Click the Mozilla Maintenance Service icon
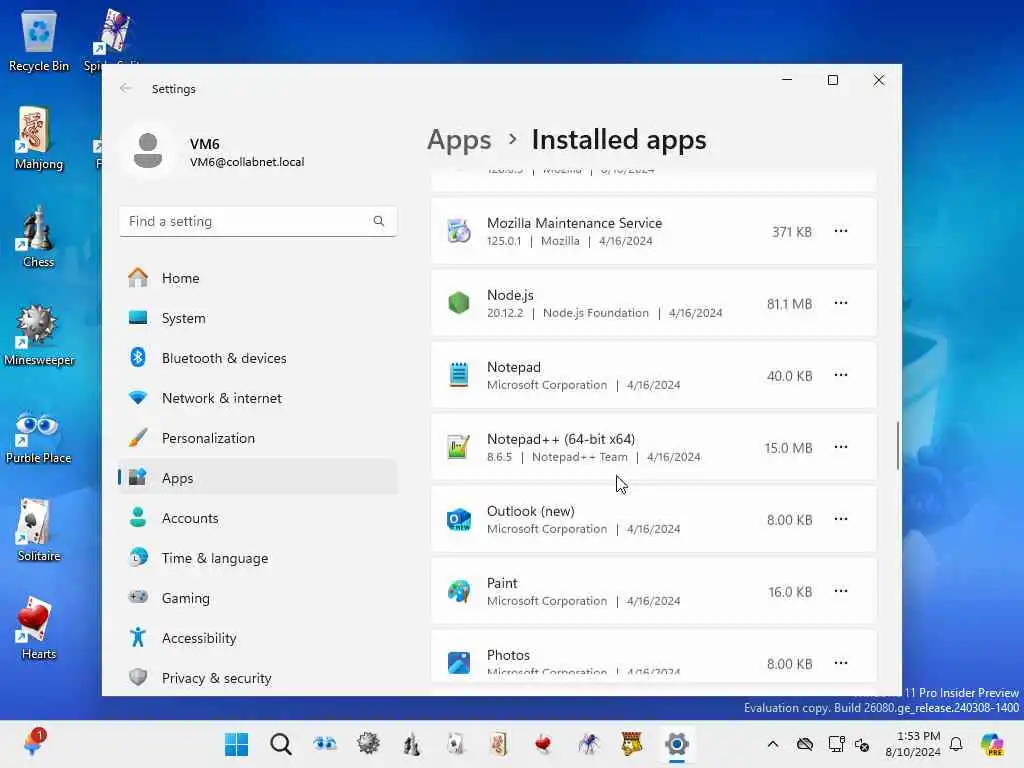This screenshot has height=768, width=1024. click(x=458, y=231)
